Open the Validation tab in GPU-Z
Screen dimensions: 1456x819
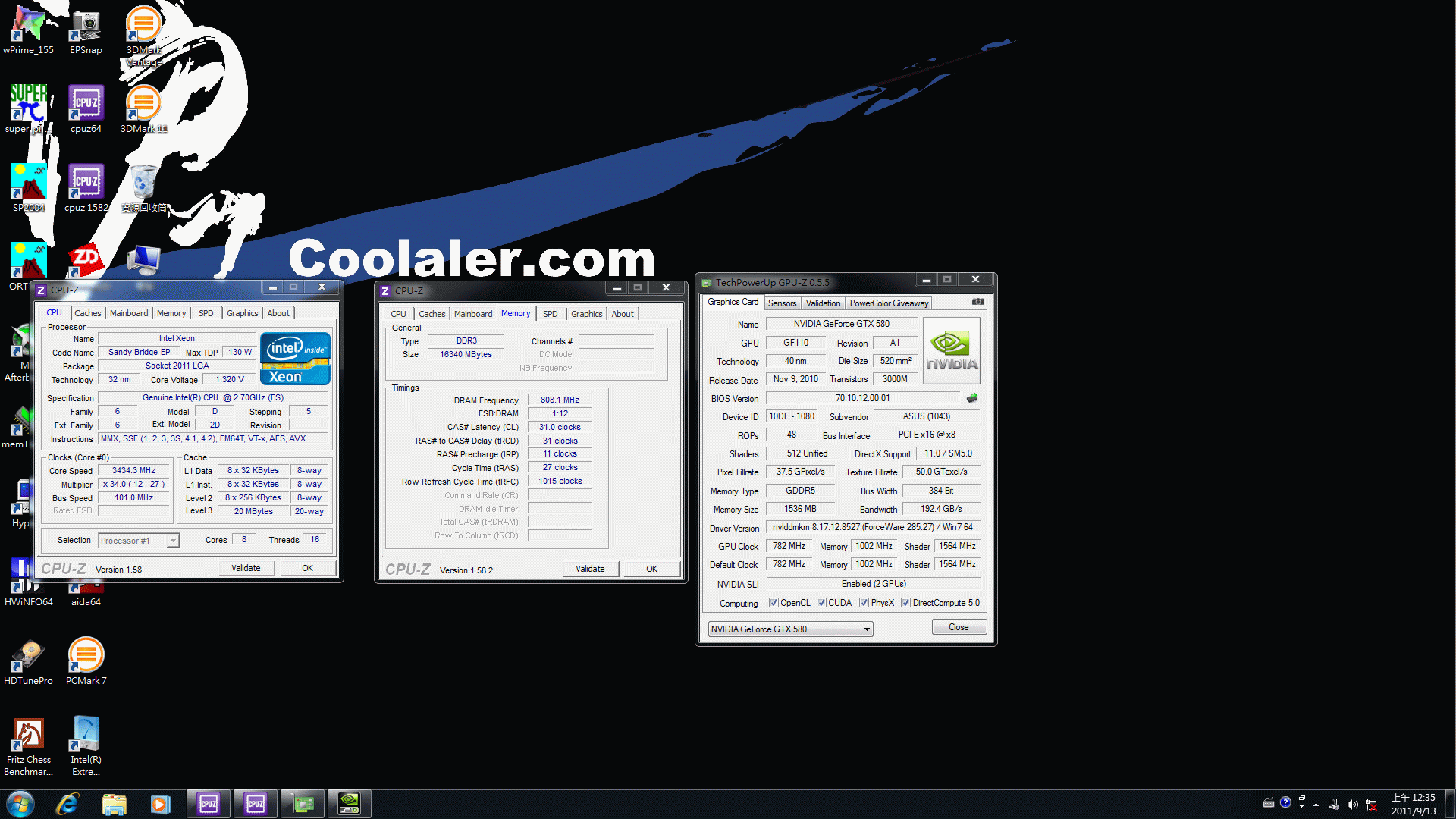tap(823, 303)
